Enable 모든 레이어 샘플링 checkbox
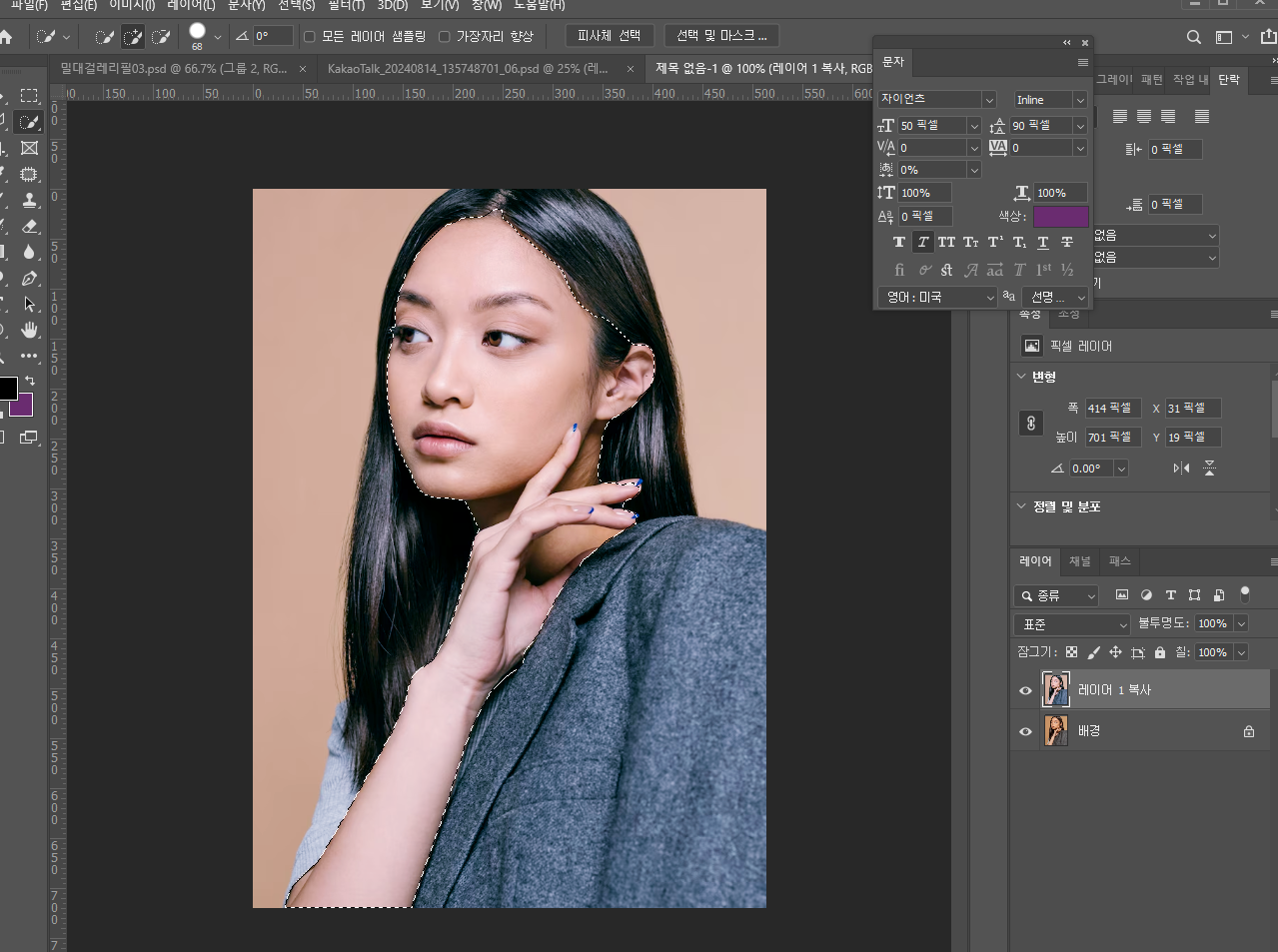The width and height of the screenshot is (1278, 952). coord(310,37)
